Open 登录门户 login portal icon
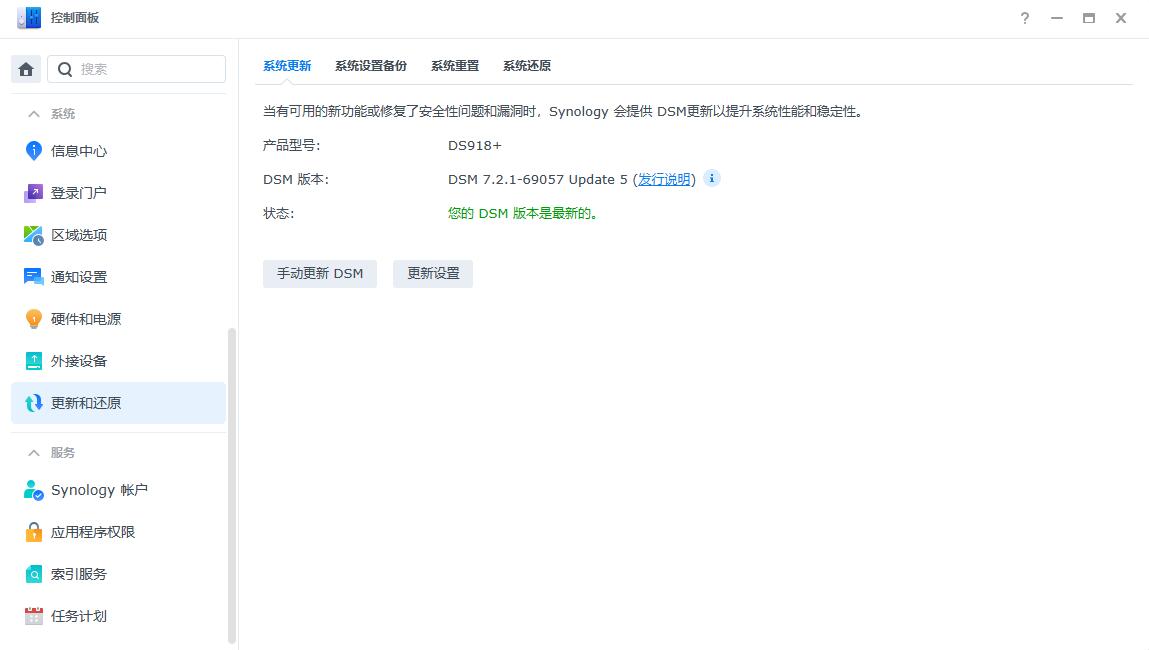Viewport: 1149px width, 650px height. tap(34, 193)
